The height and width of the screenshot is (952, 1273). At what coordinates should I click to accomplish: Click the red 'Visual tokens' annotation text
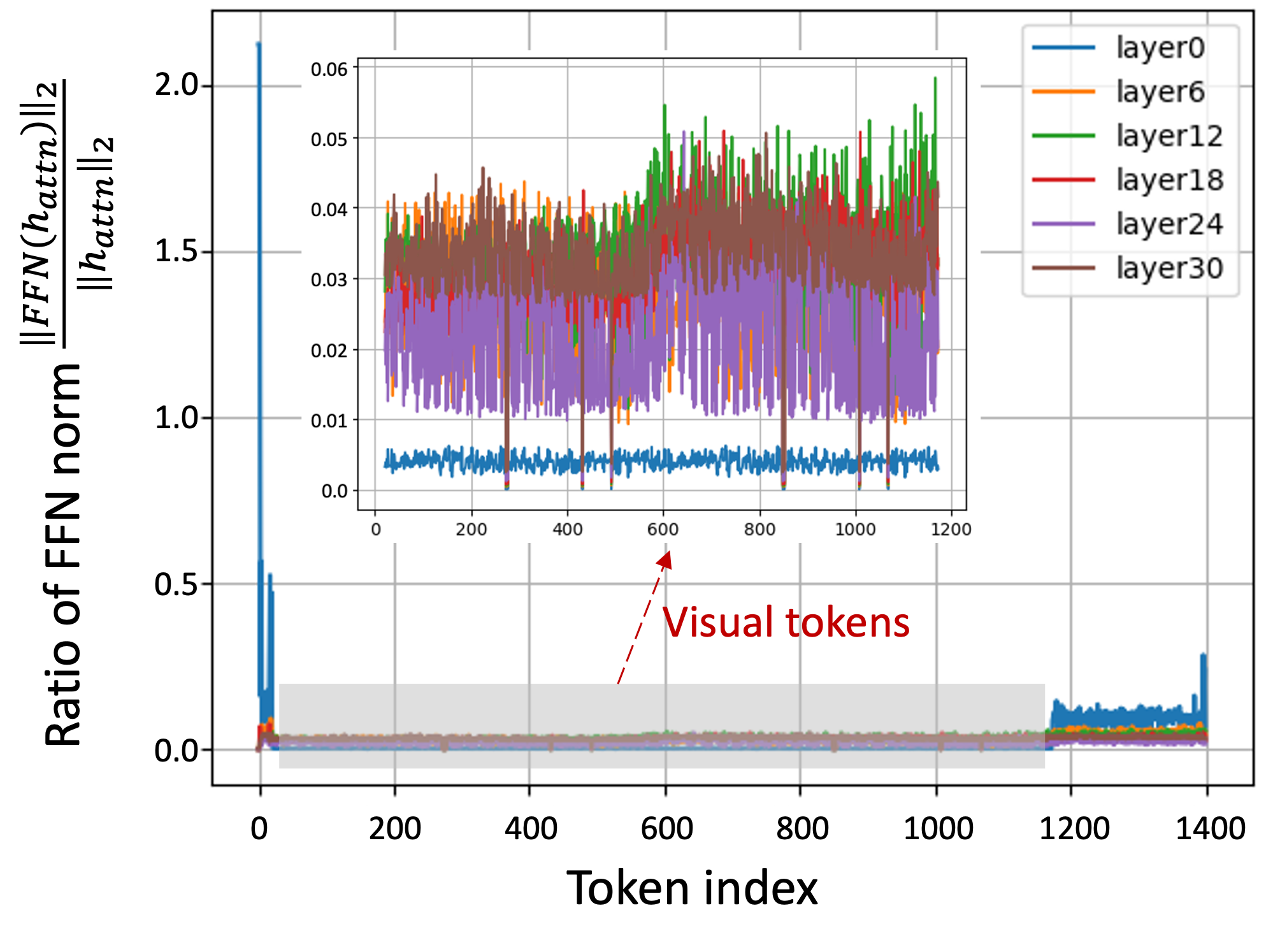click(786, 623)
